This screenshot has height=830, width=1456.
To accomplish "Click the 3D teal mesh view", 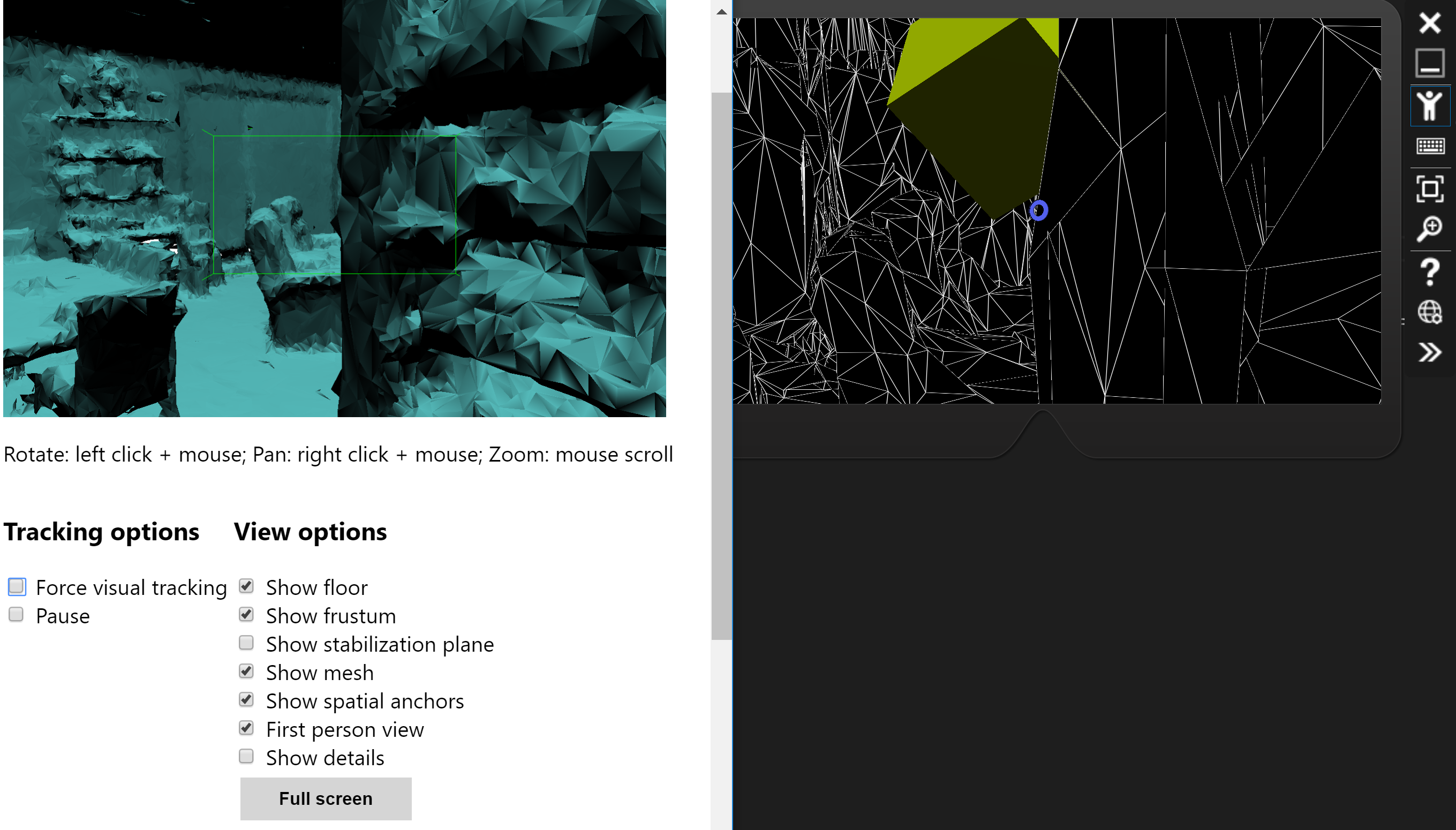I will [x=334, y=208].
